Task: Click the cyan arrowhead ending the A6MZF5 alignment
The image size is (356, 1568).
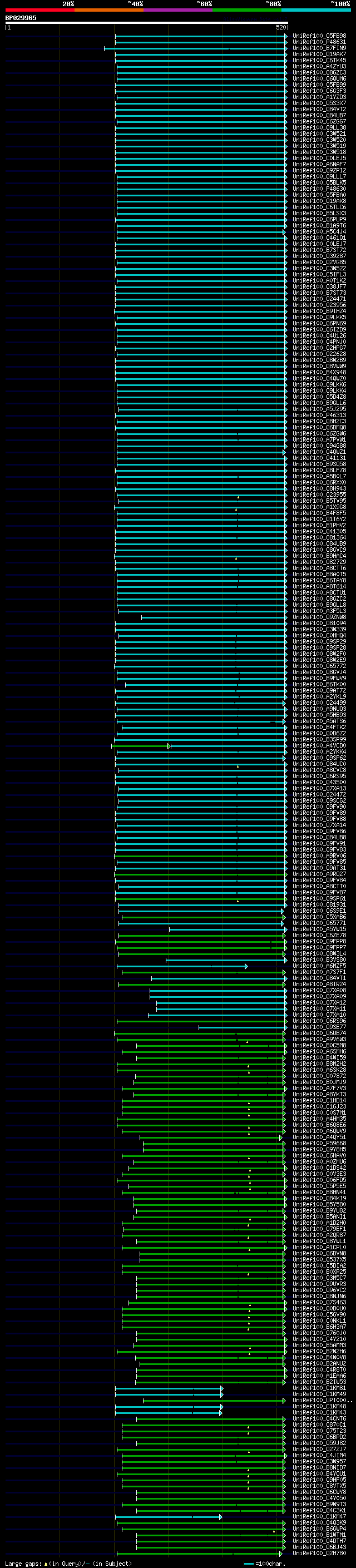Action: click(x=246, y=966)
